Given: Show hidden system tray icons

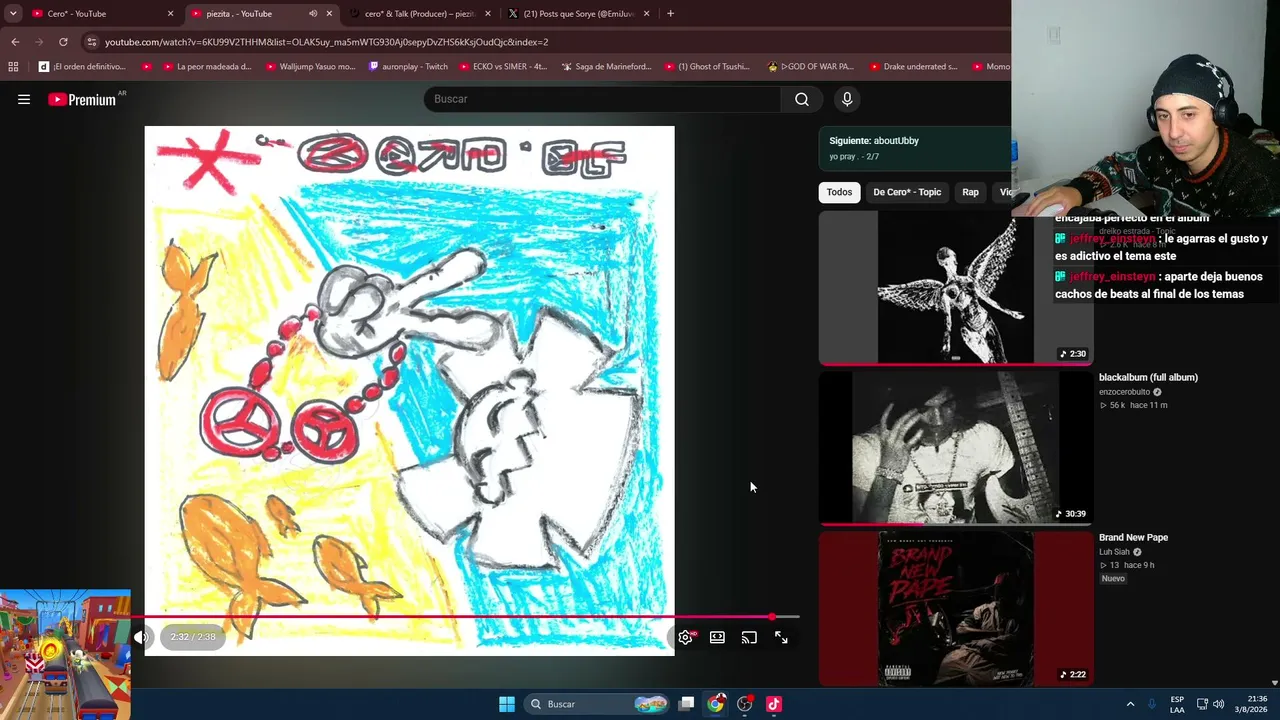Looking at the screenshot, I should point(1131,704).
